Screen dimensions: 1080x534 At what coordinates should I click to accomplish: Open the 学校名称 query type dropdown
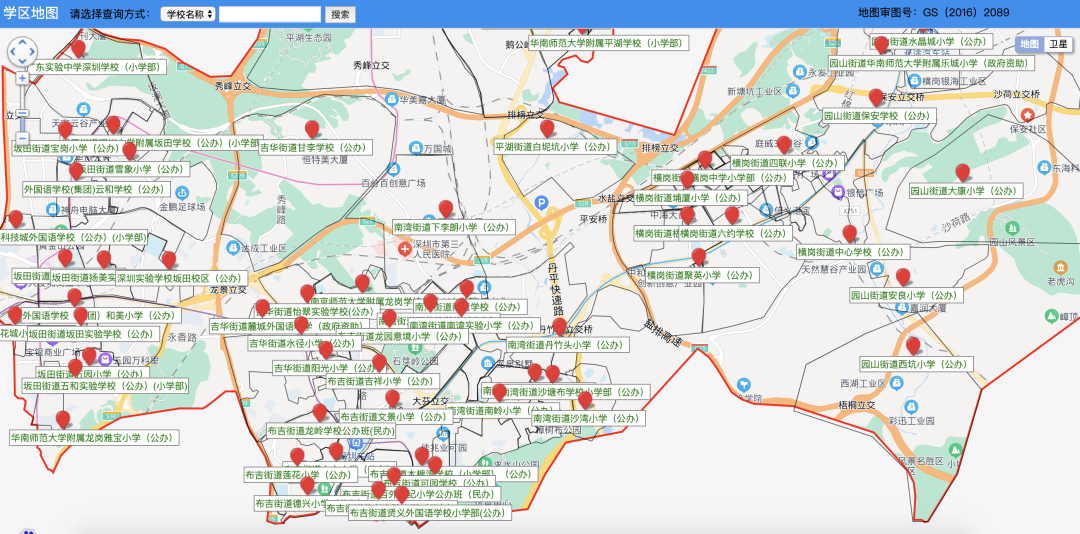tap(188, 14)
